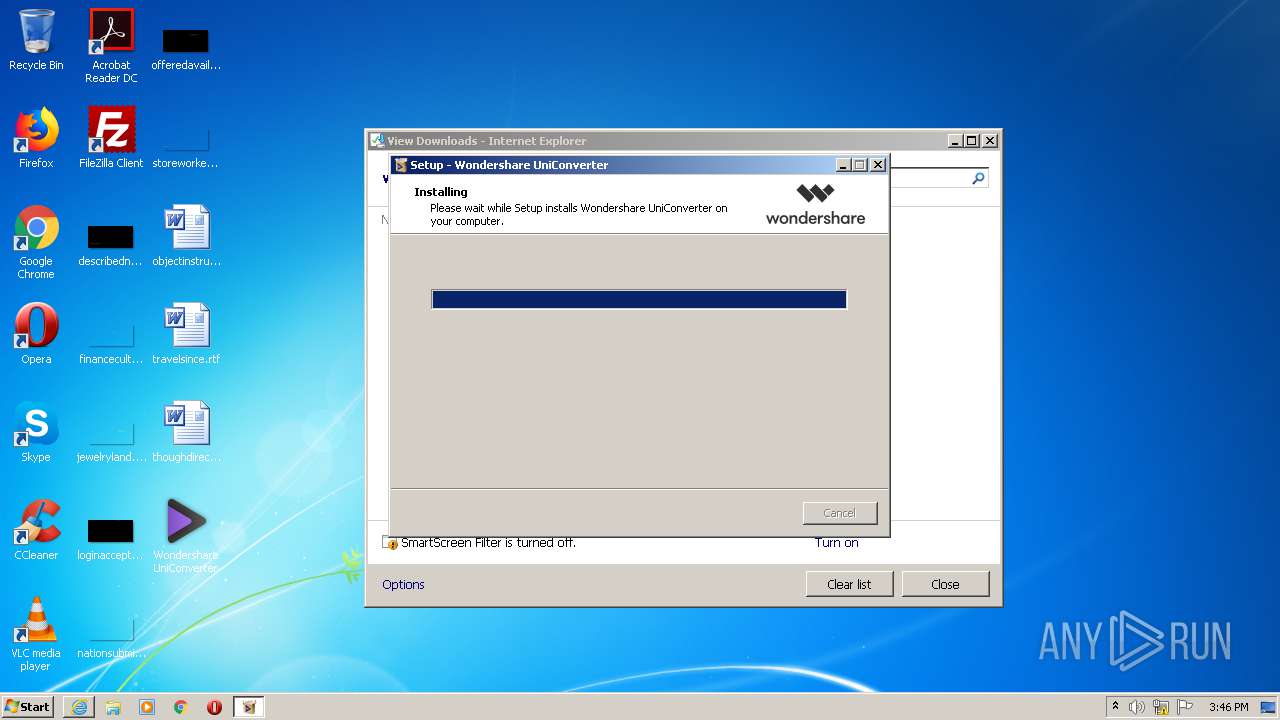Launch Google Chrome desktop icon

36,242
